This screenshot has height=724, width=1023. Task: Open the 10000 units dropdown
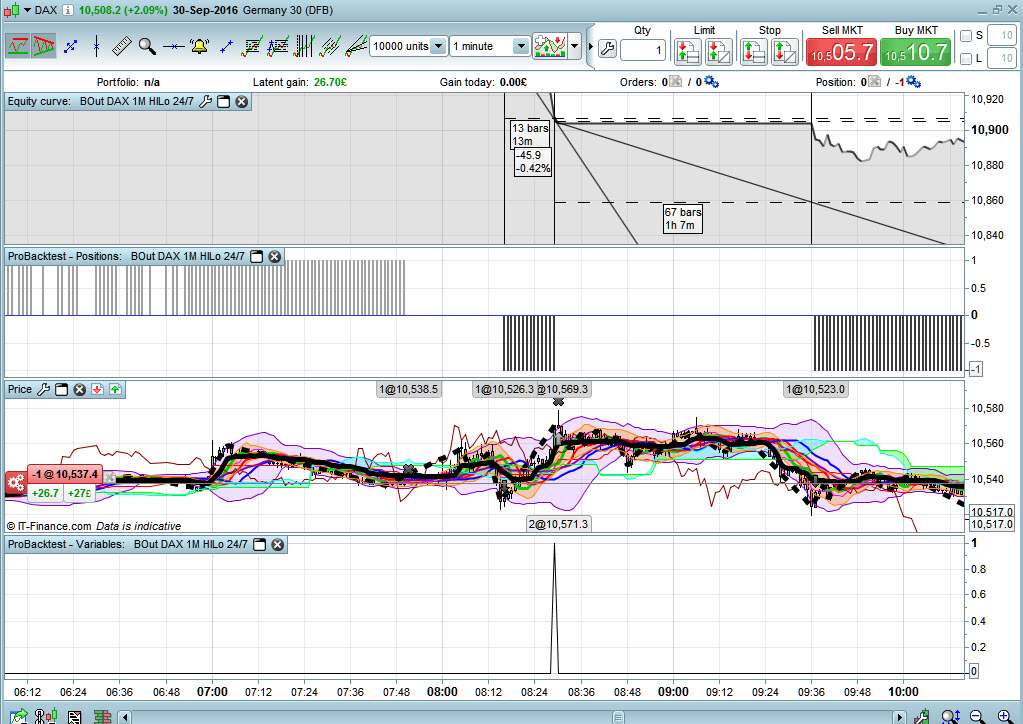pyautogui.click(x=408, y=46)
